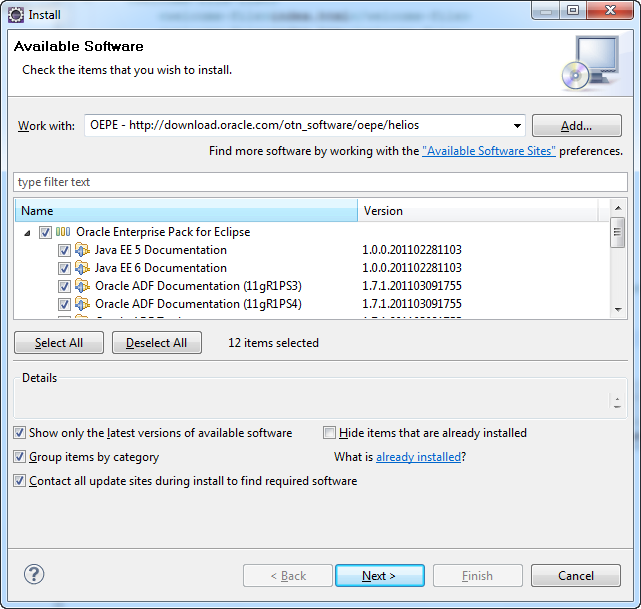Open the already installed link
641x609 pixels.
pyautogui.click(x=418, y=457)
